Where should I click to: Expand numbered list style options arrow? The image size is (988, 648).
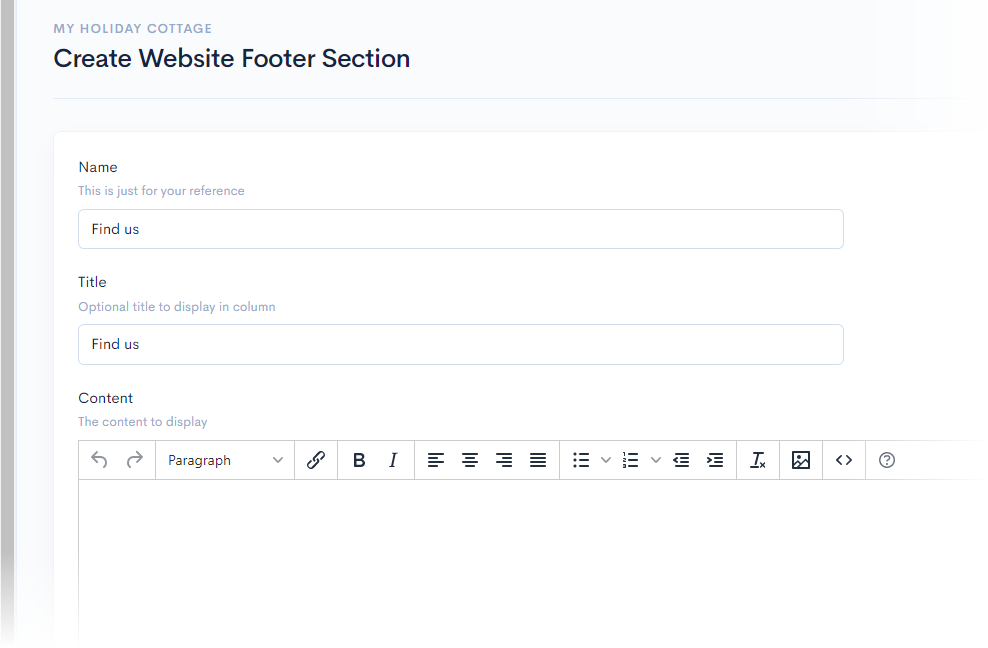[656, 460]
